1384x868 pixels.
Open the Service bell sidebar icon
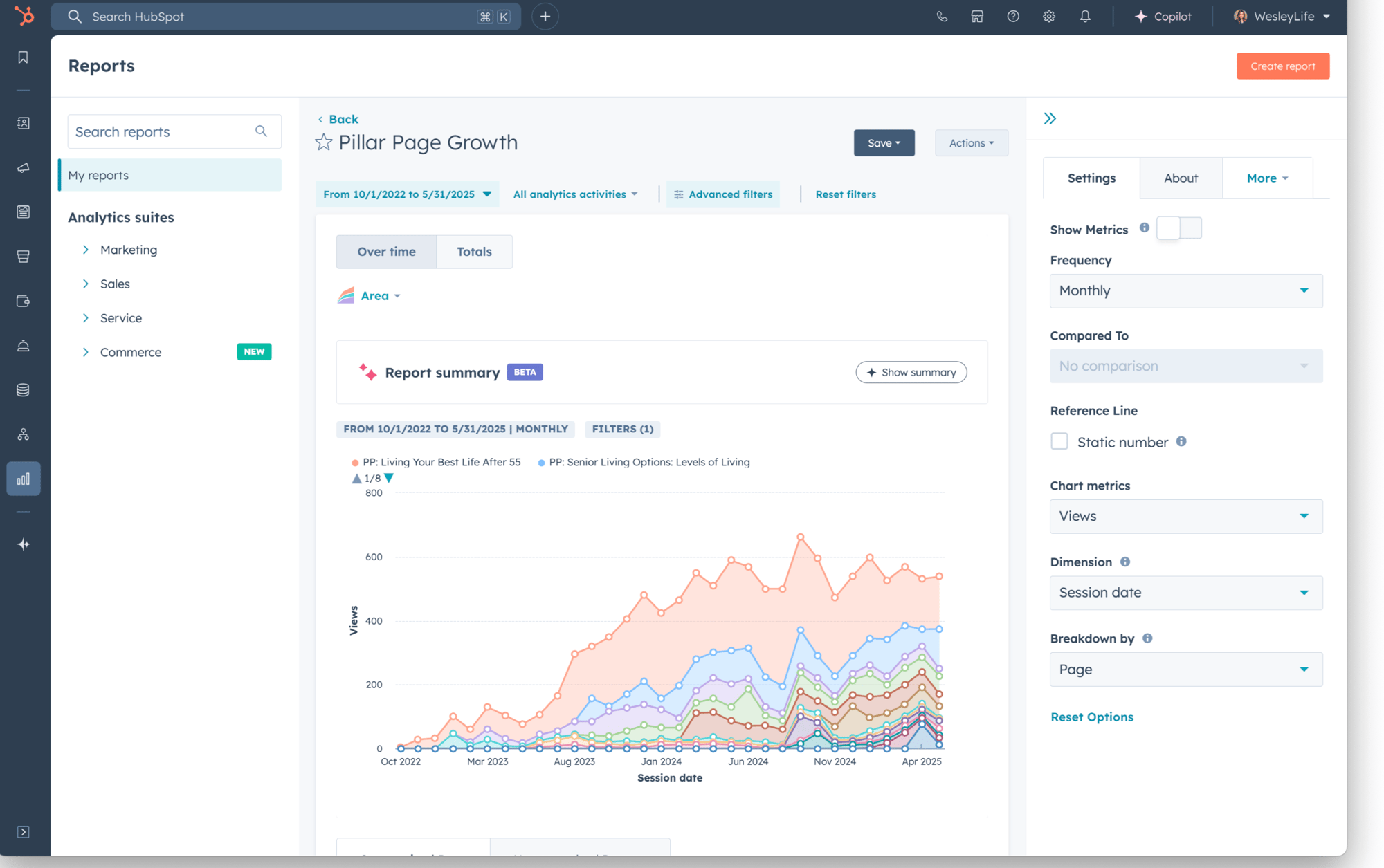click(24, 346)
